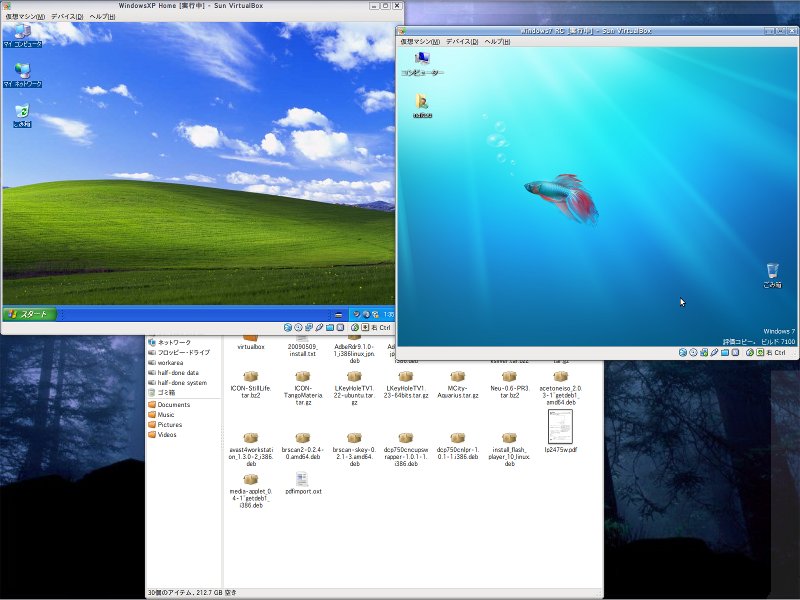Open 仮想マシン menu in Windows7 VirtualBox window
The height and width of the screenshot is (600, 800).
click(420, 41)
